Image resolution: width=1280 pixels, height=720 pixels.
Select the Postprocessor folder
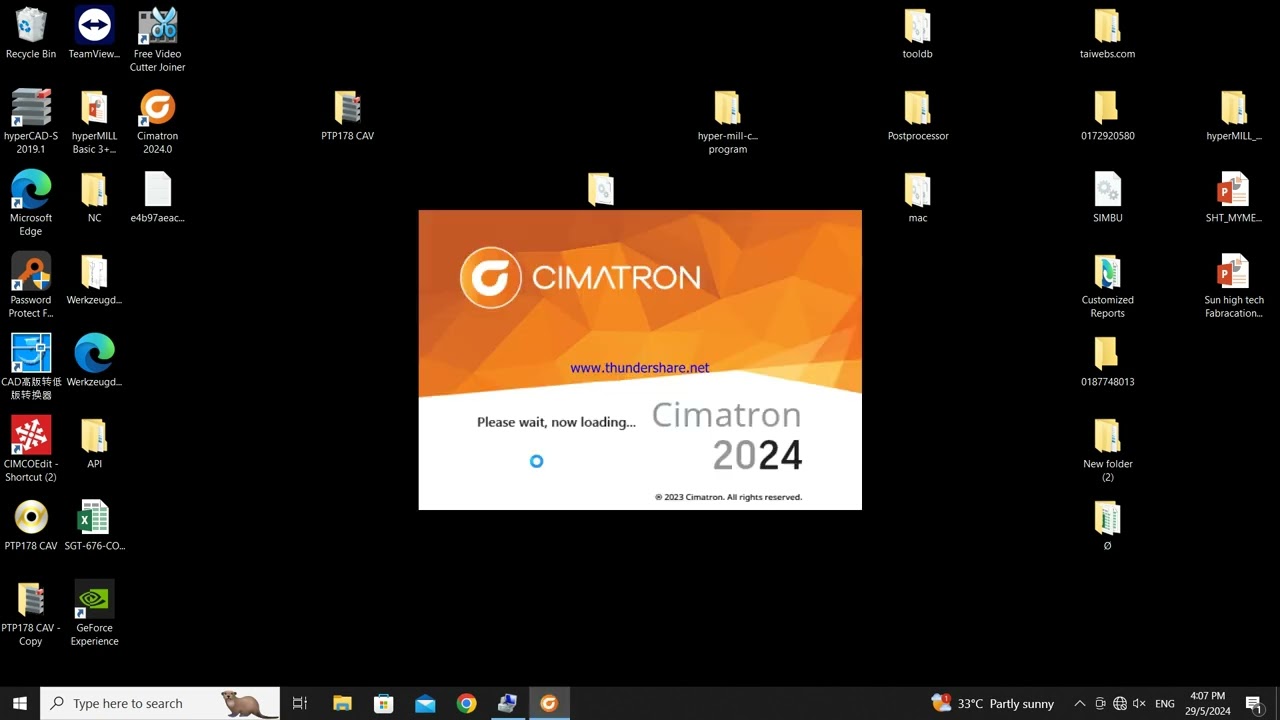[x=917, y=115]
